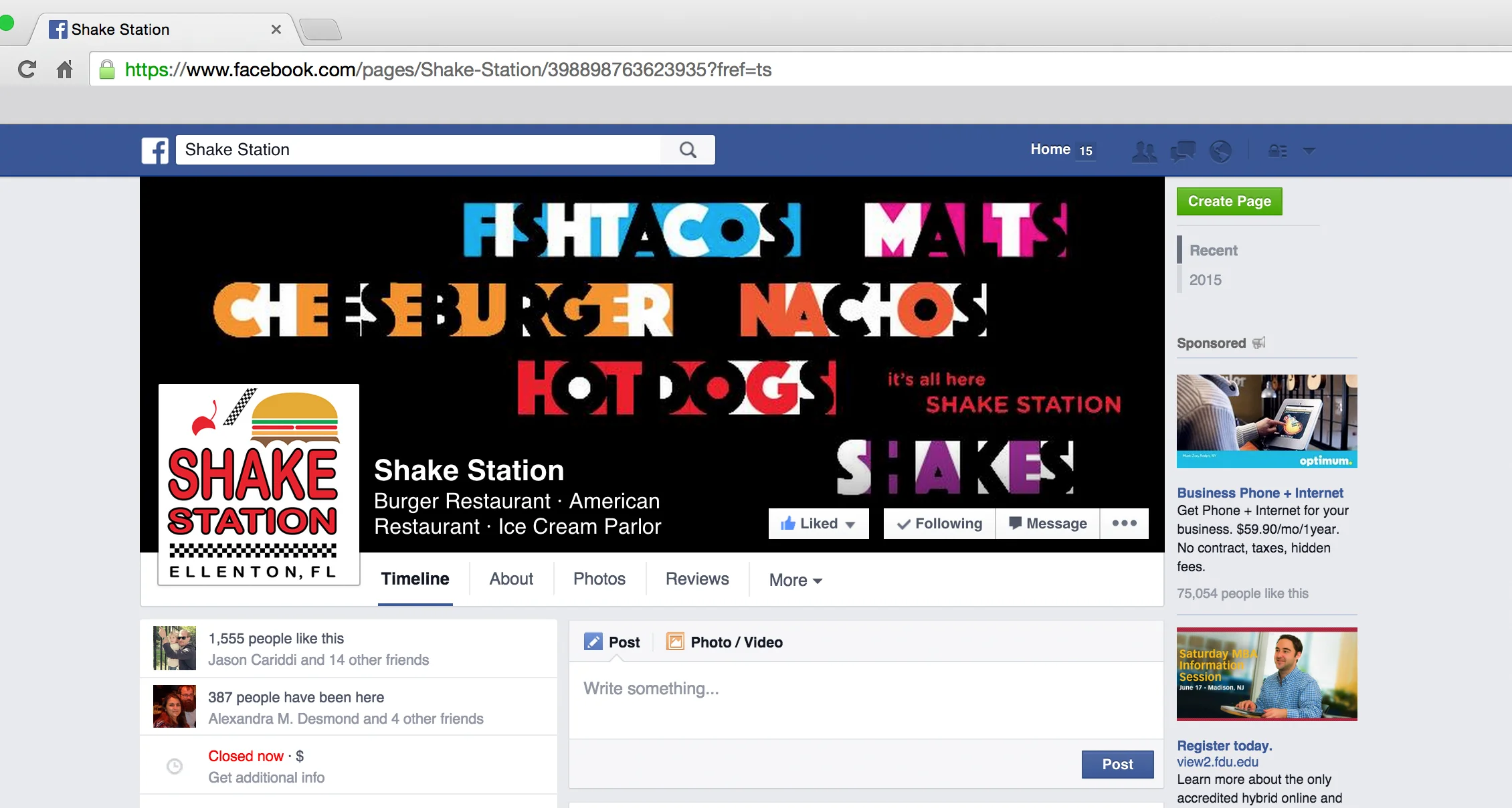
Task: Click the green secure padlock icon
Action: click(x=107, y=70)
